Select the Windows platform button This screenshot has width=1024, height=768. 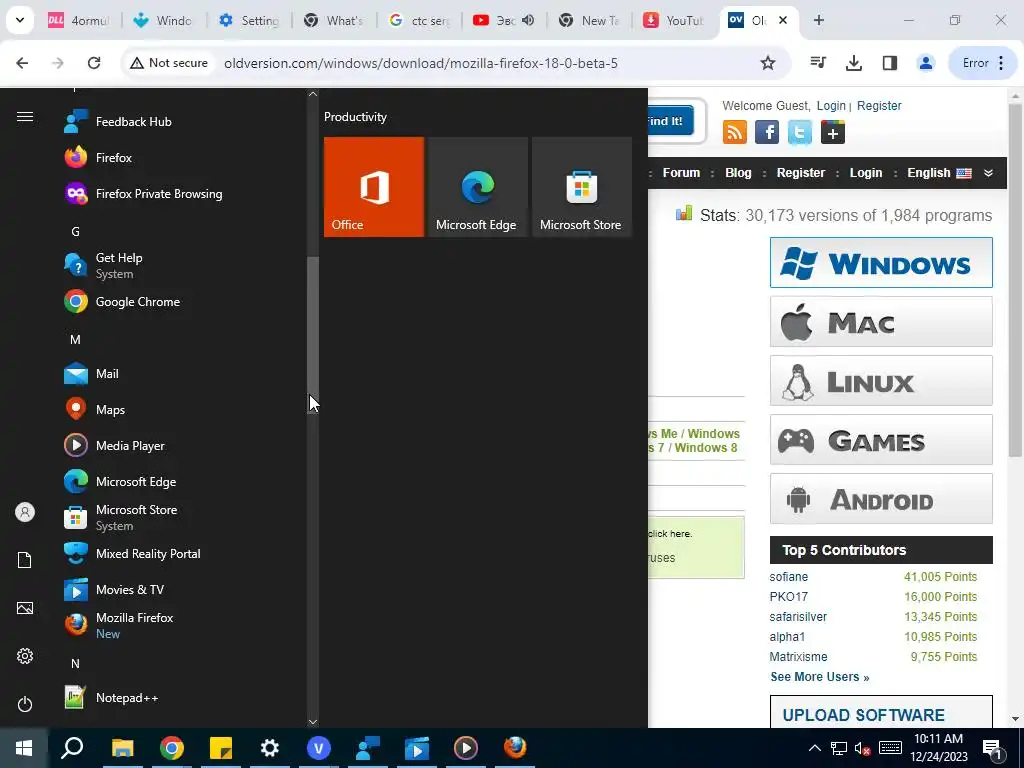[881, 263]
